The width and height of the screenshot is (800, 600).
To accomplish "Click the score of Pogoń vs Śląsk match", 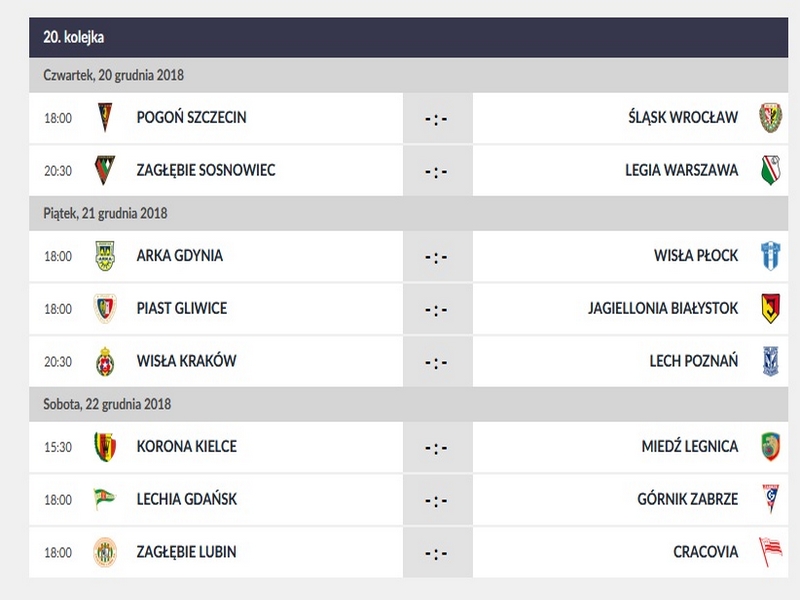I will coord(436,118).
